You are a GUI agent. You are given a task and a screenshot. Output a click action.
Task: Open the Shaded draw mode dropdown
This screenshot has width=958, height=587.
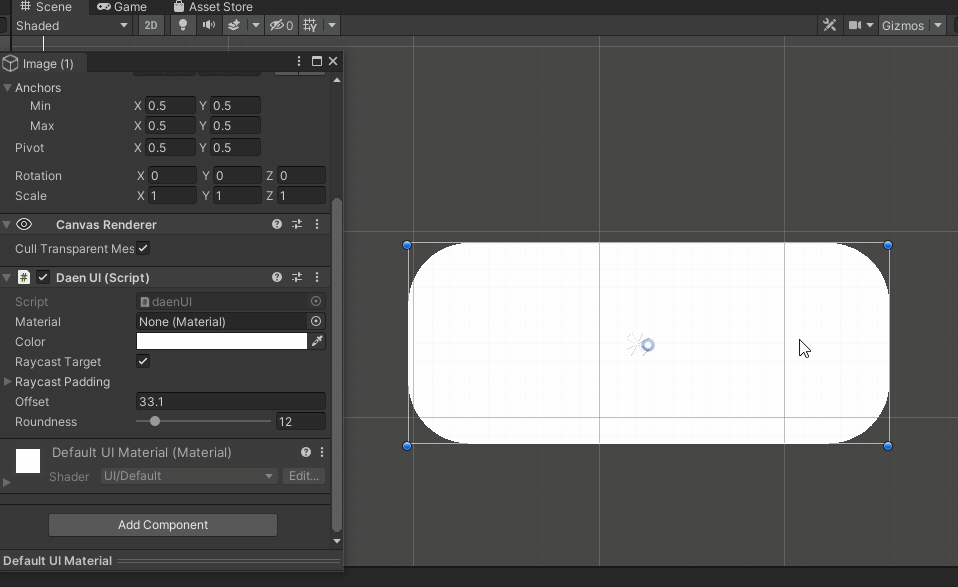click(70, 26)
